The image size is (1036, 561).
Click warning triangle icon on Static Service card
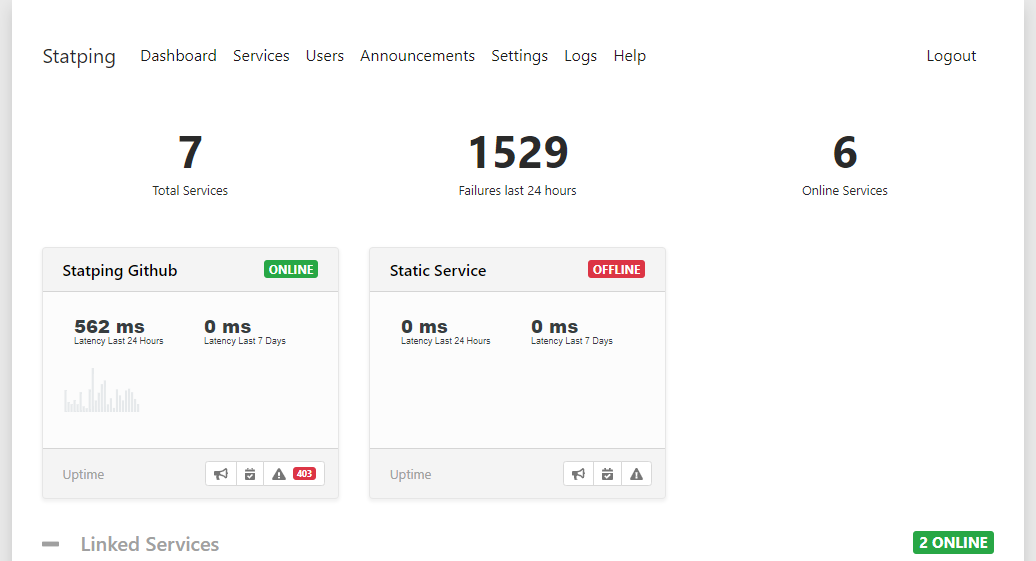coord(636,474)
